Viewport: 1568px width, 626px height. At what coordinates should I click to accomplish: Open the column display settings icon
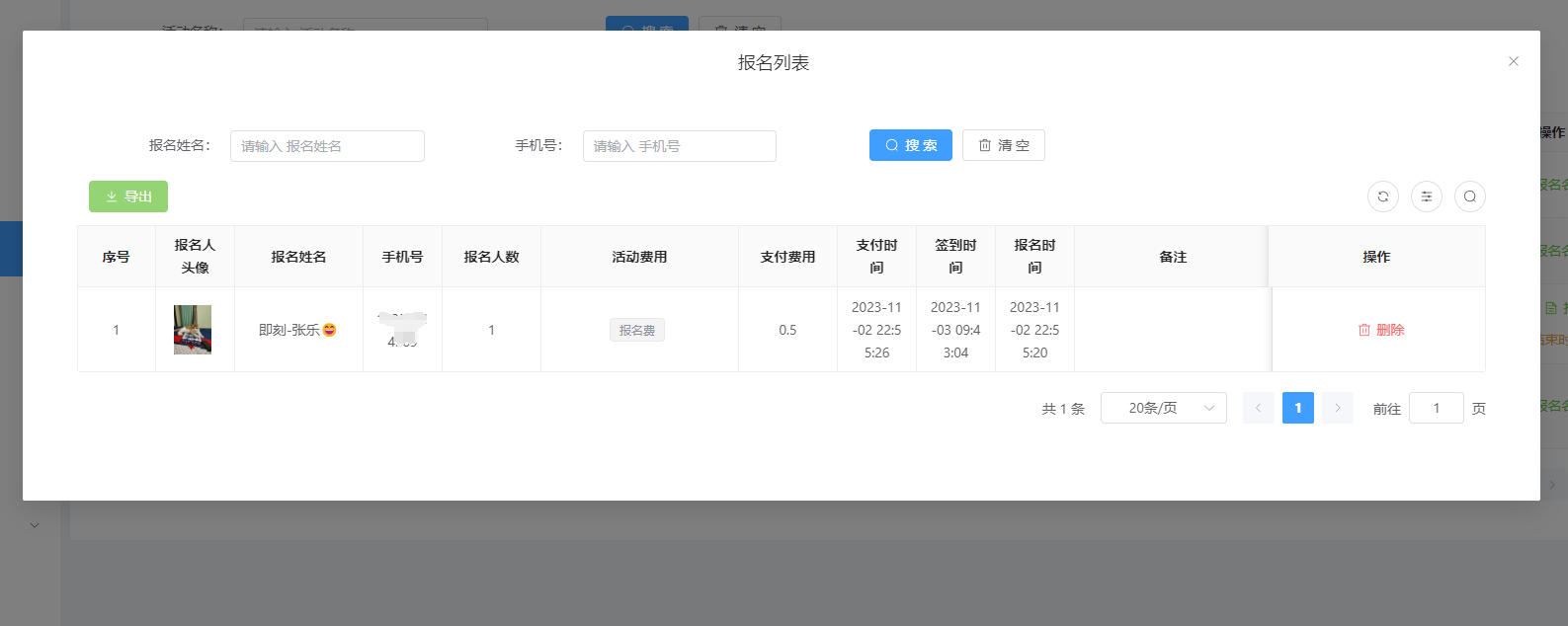point(1426,196)
